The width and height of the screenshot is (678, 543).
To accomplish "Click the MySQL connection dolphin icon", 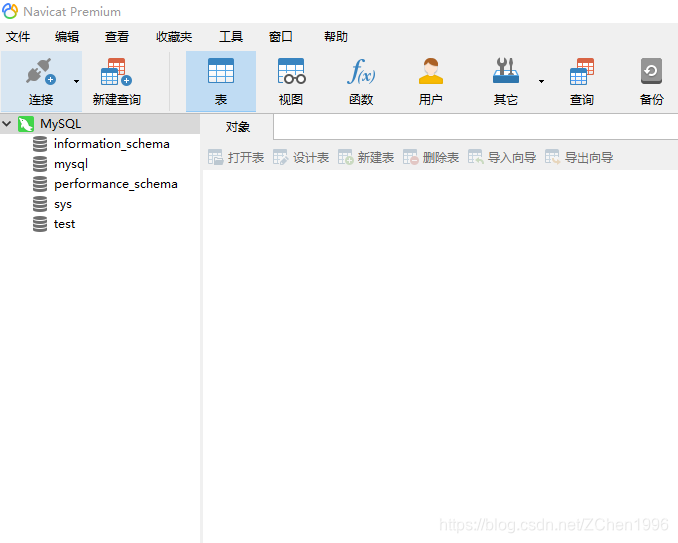I will pos(26,124).
